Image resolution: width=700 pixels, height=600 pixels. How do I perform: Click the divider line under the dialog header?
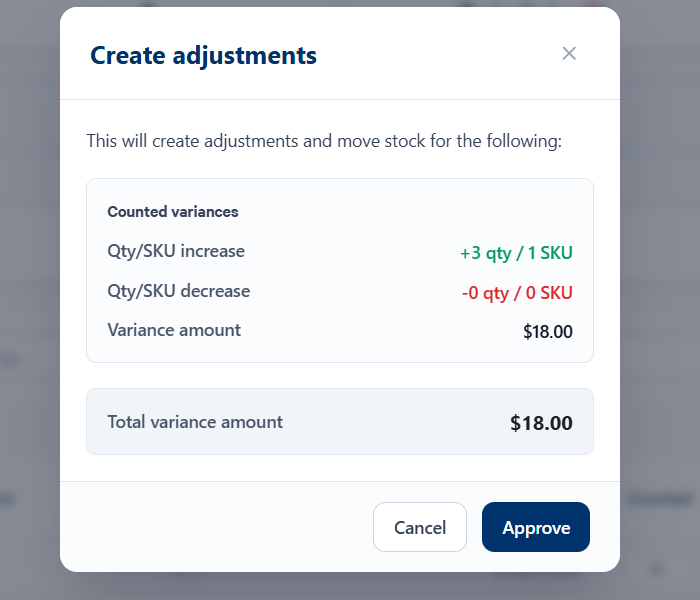point(340,99)
